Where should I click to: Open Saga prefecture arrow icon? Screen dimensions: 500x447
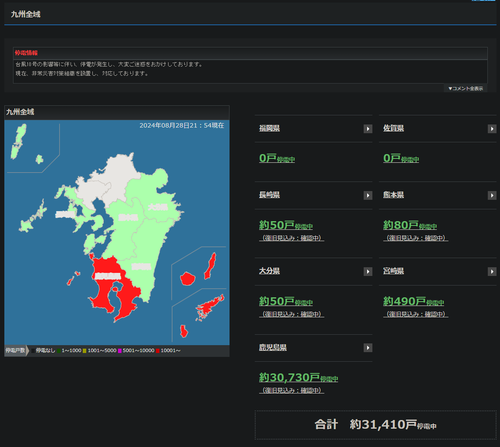[x=492, y=129]
